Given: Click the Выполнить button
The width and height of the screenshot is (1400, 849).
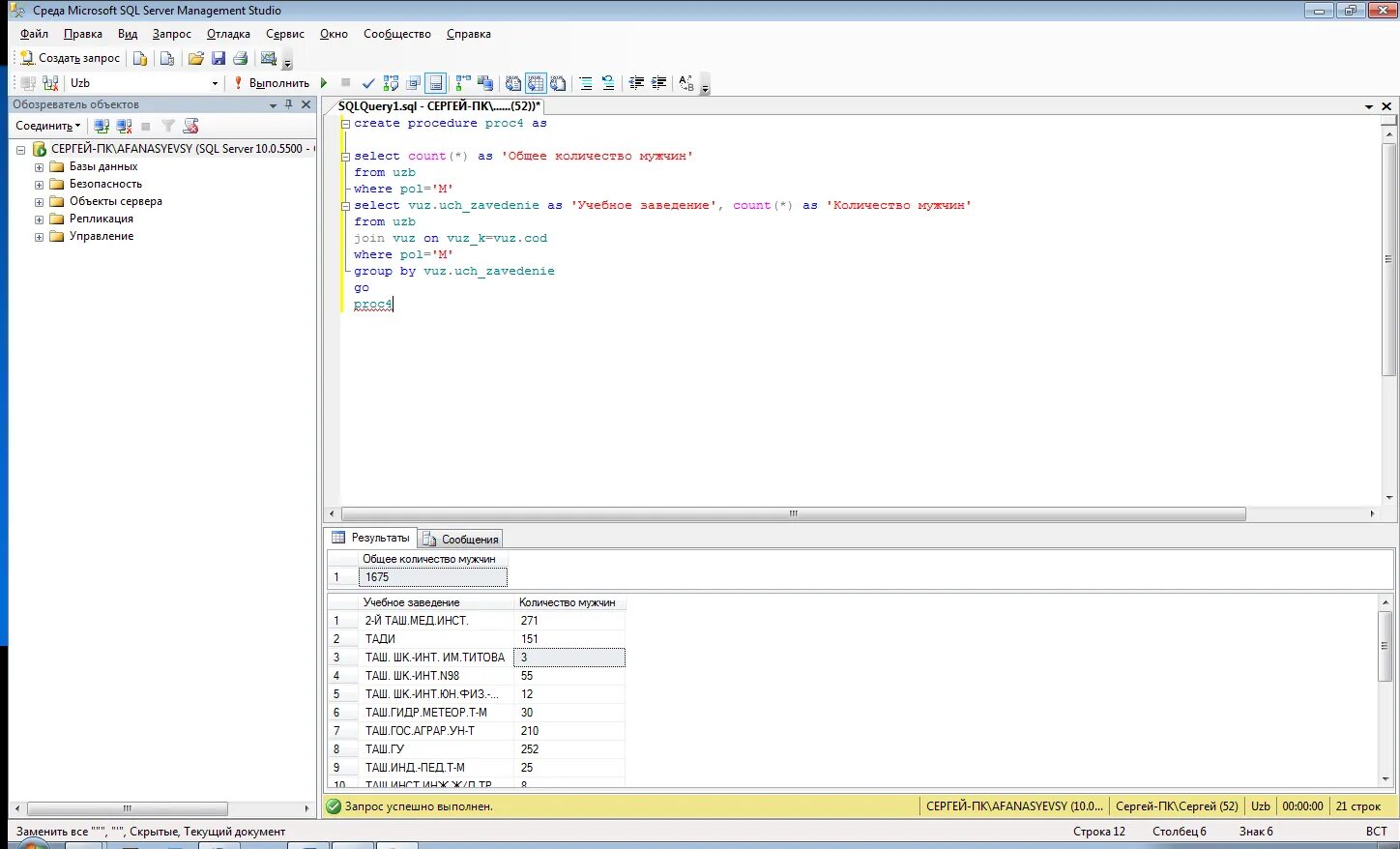Looking at the screenshot, I should (271, 83).
